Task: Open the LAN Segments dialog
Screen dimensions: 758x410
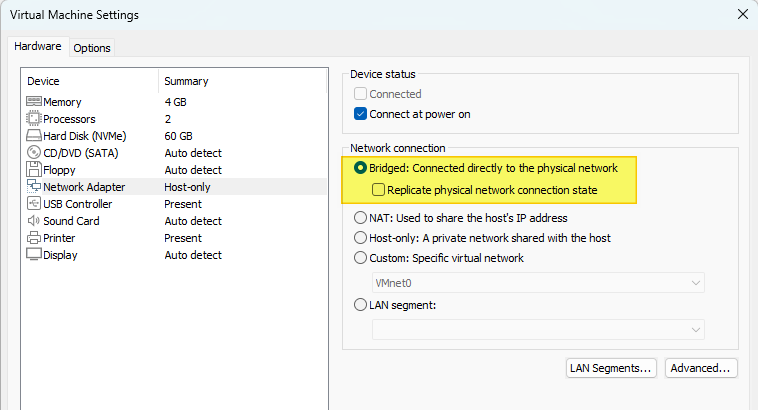Action: pos(611,368)
